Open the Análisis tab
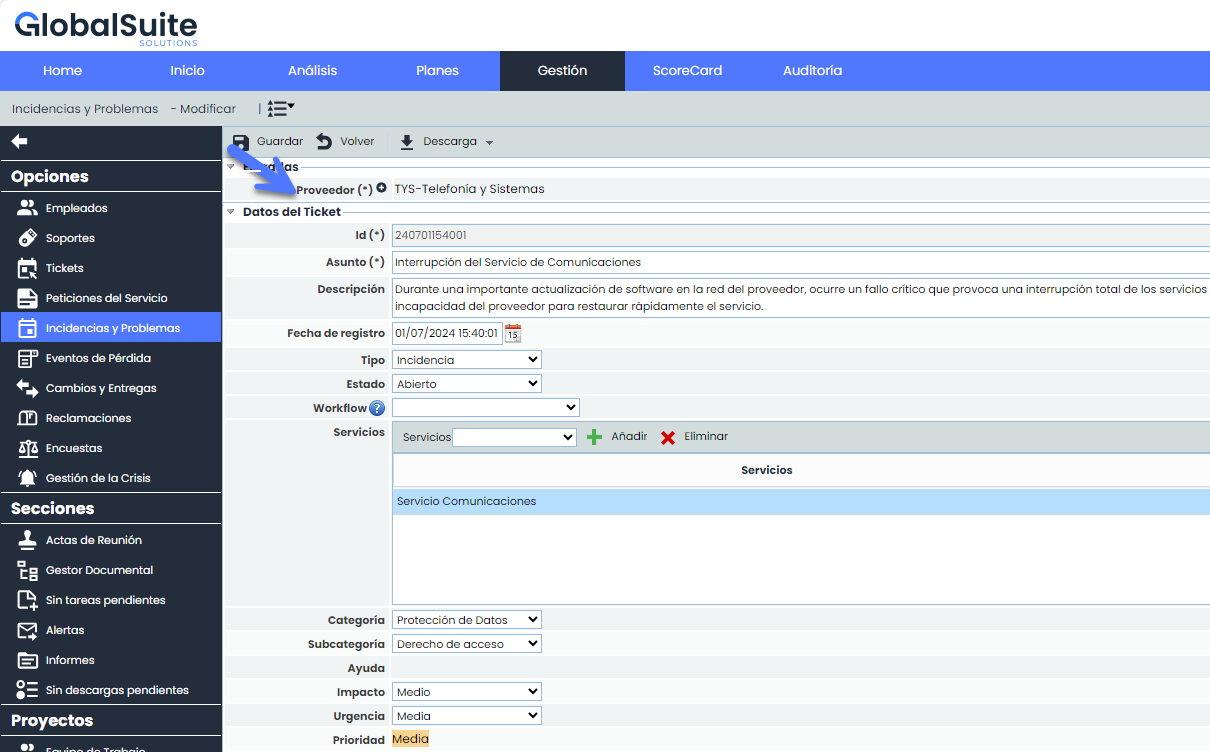This screenshot has height=752, width=1210. tap(312, 71)
